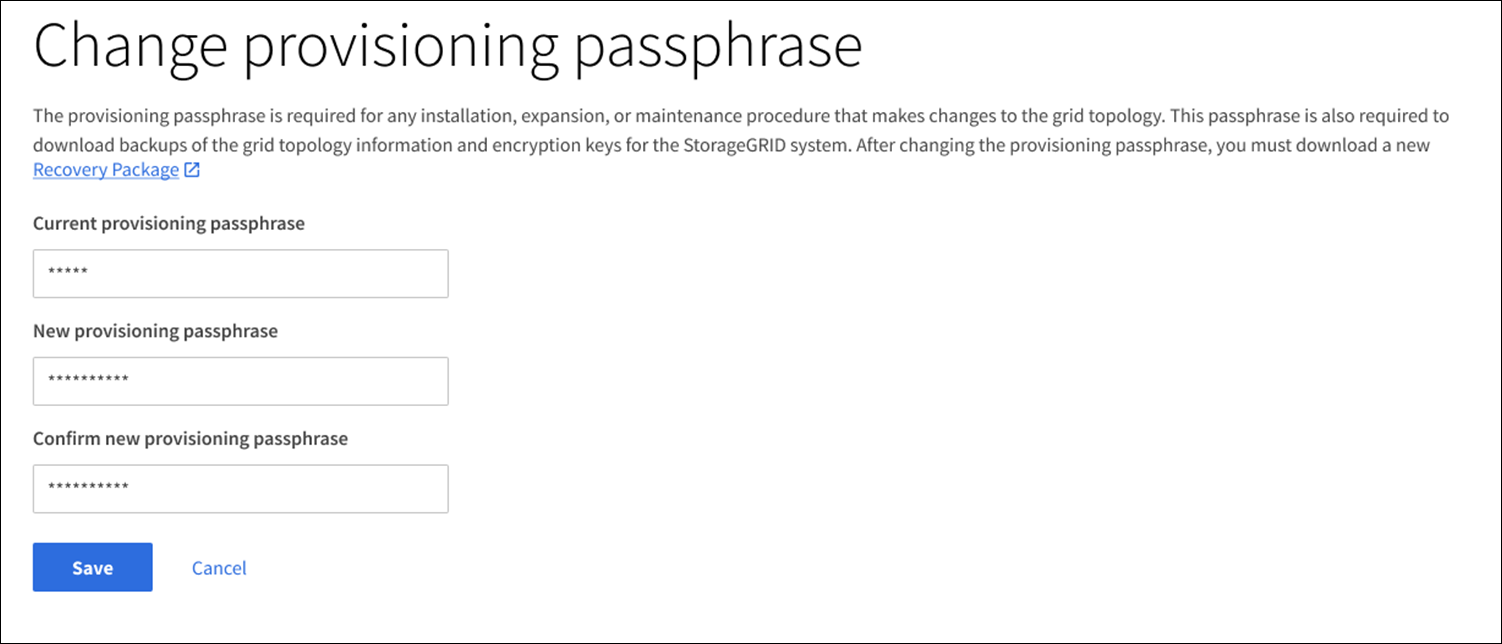Save the new provisioning passphrase
The height and width of the screenshot is (644, 1502).
pyautogui.click(x=92, y=568)
